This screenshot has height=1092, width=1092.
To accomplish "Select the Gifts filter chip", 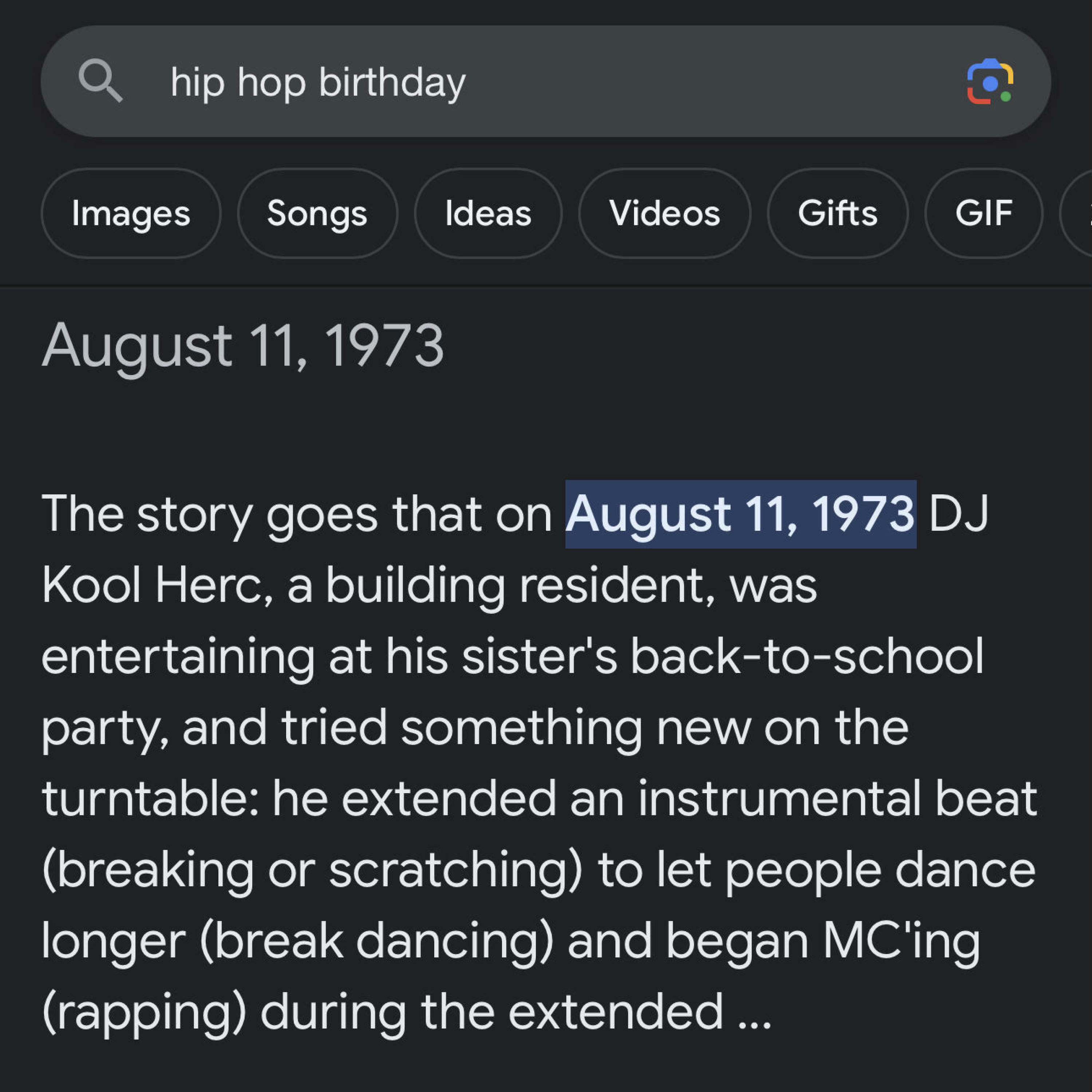I will click(837, 214).
